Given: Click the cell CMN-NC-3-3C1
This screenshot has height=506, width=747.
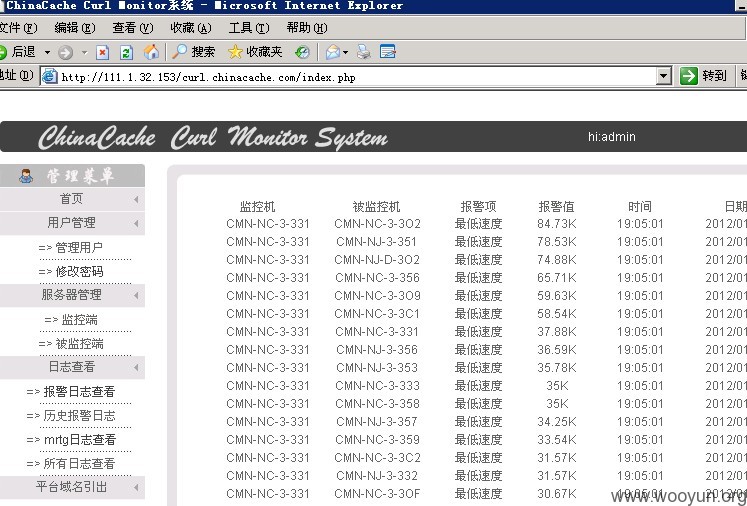Looking at the screenshot, I should (377, 314).
